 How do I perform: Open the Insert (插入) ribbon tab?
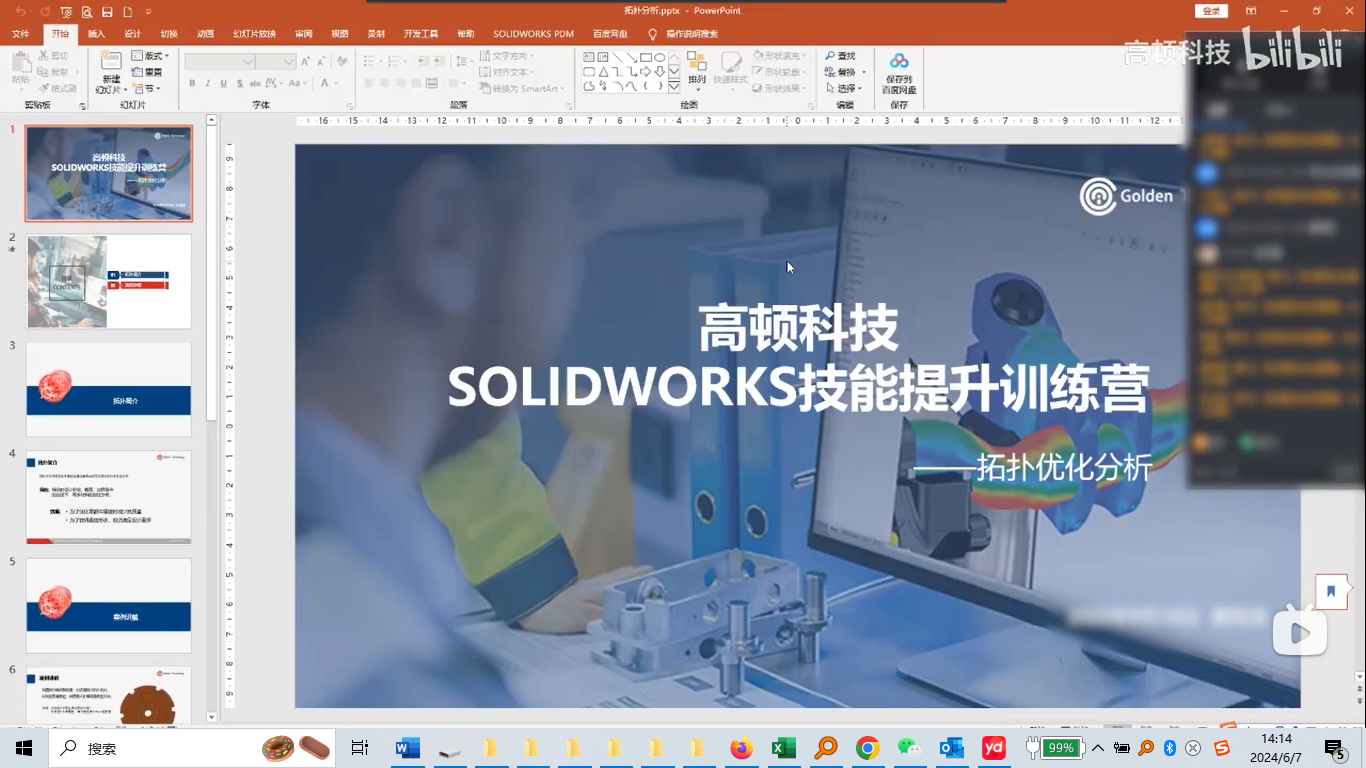tap(96, 34)
